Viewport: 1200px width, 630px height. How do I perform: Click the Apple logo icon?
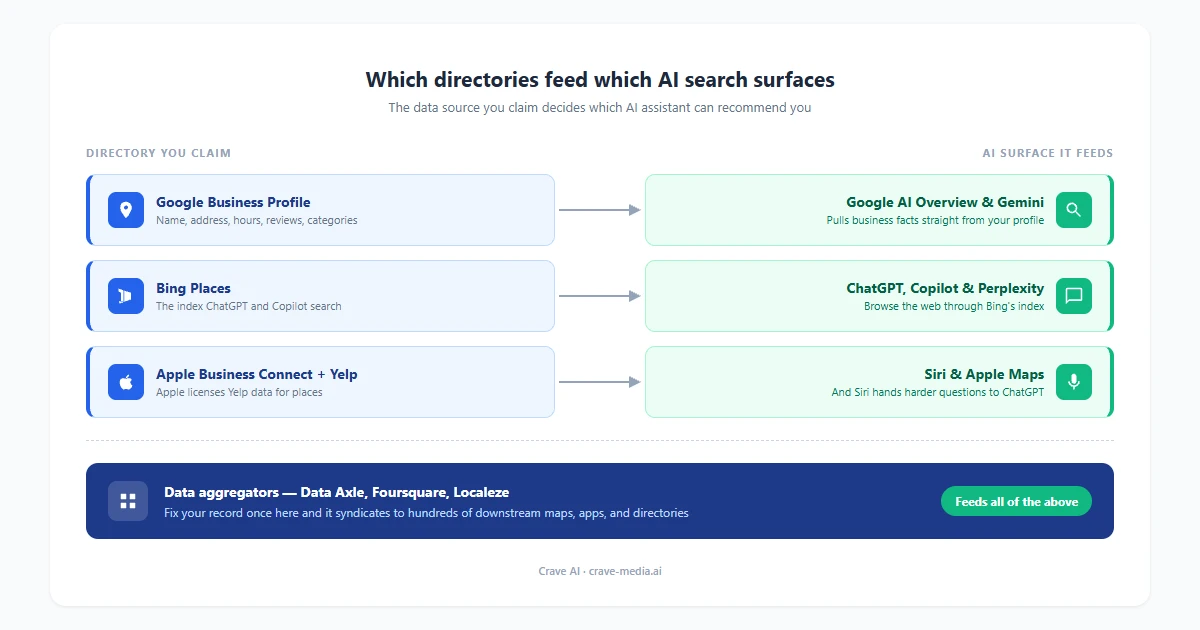[126, 382]
